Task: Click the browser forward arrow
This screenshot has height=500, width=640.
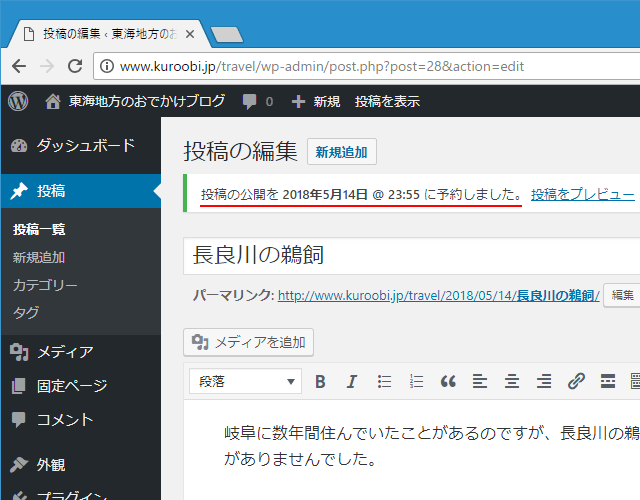Action: 47,66
